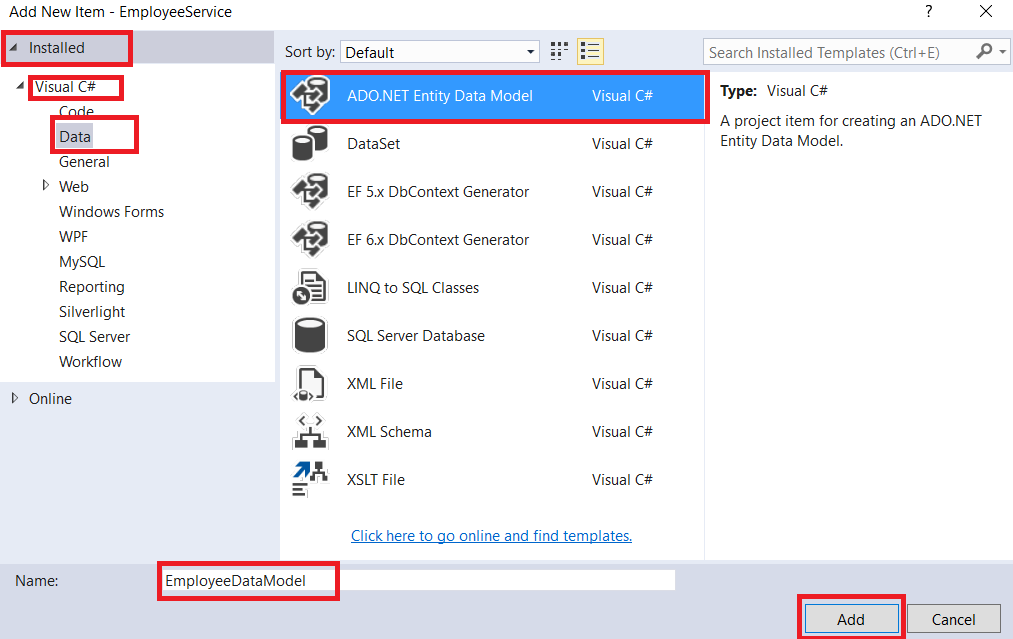Open the go online and find templates link

point(491,536)
